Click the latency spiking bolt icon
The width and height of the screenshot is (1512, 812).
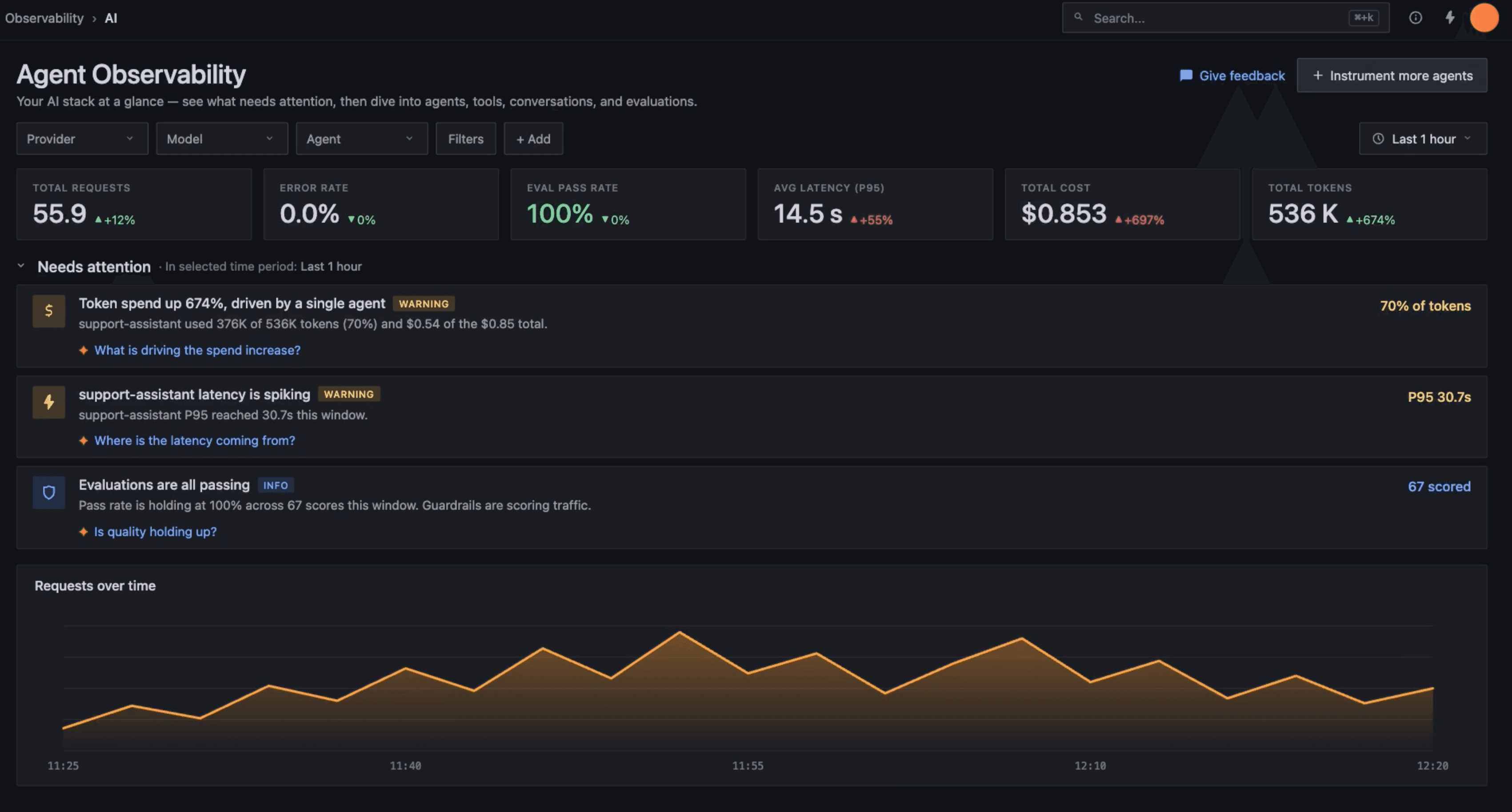(x=49, y=402)
